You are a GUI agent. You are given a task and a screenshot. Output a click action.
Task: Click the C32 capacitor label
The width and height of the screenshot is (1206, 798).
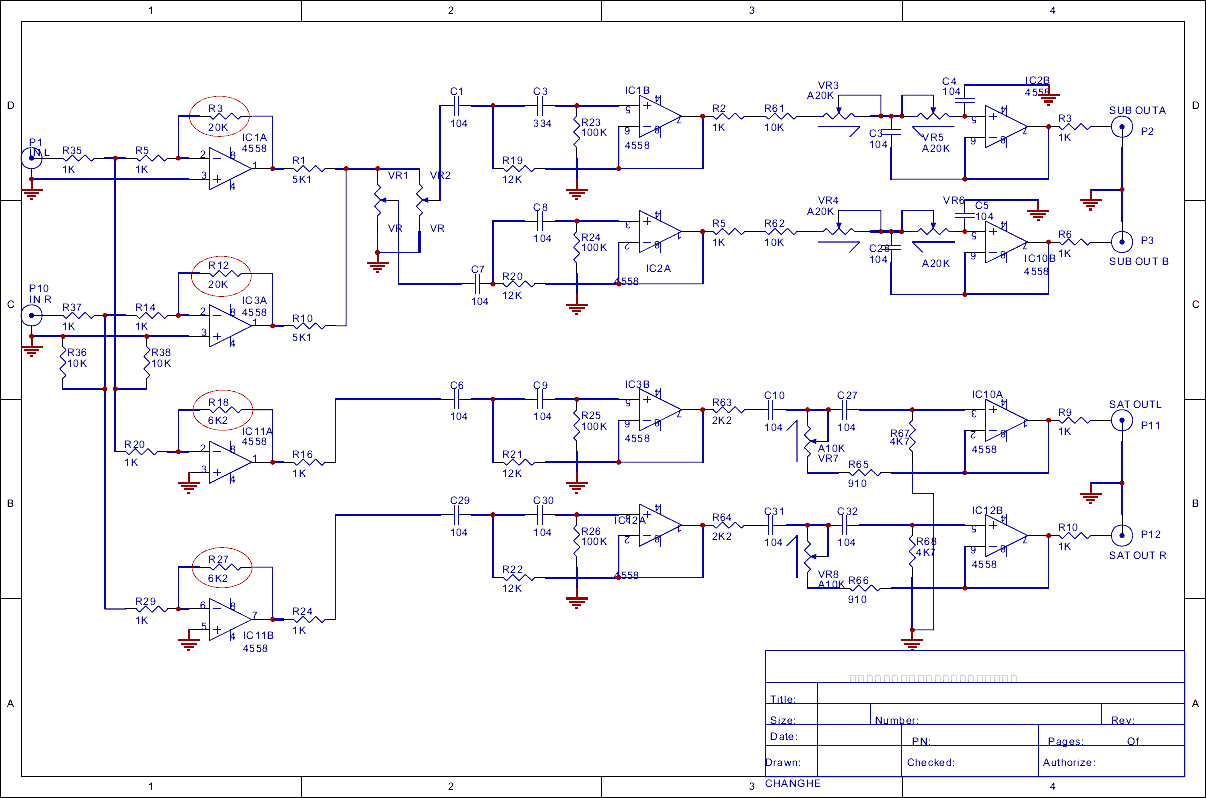847,510
